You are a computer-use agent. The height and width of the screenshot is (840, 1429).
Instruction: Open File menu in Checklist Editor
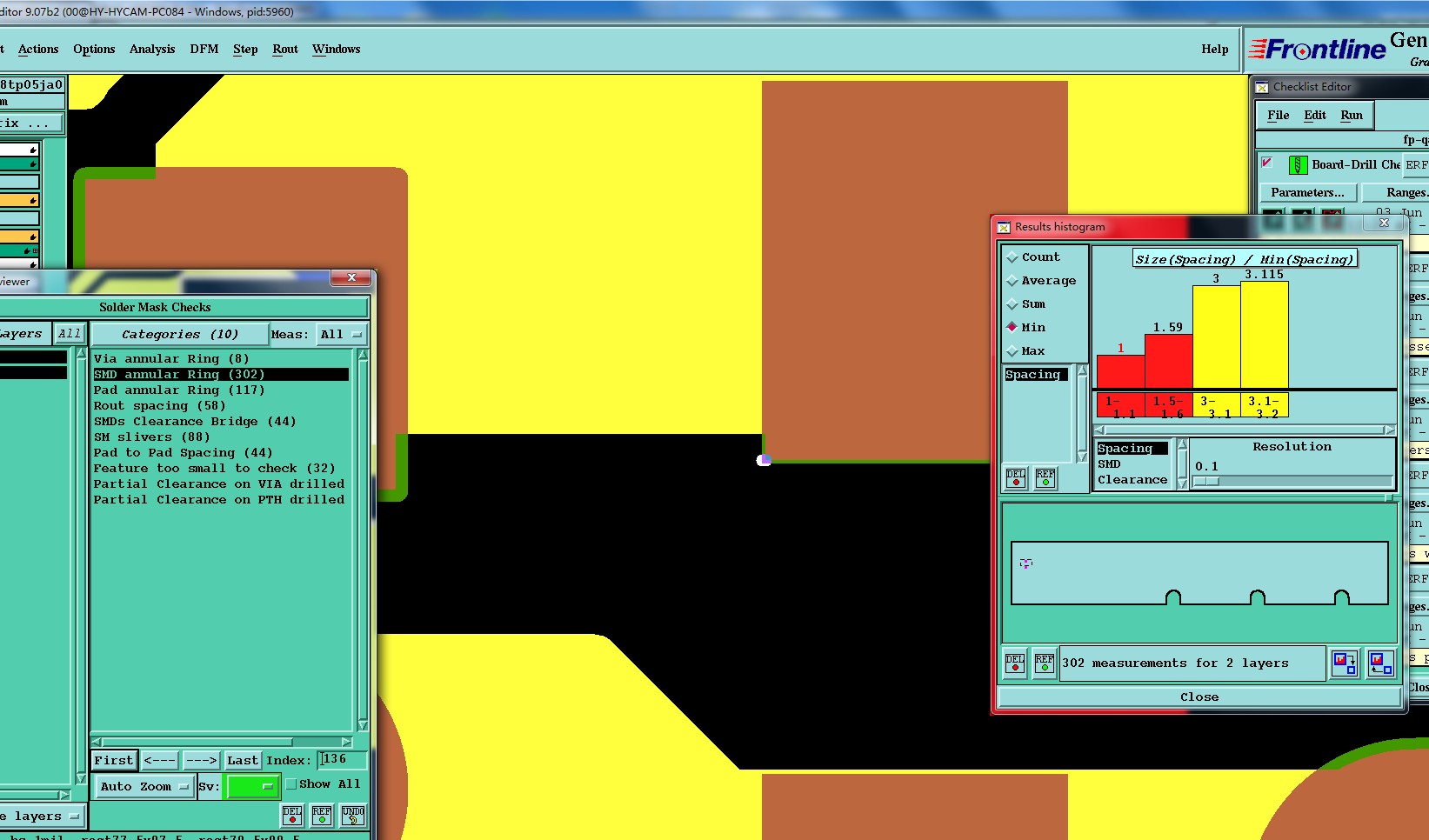pos(1279,116)
